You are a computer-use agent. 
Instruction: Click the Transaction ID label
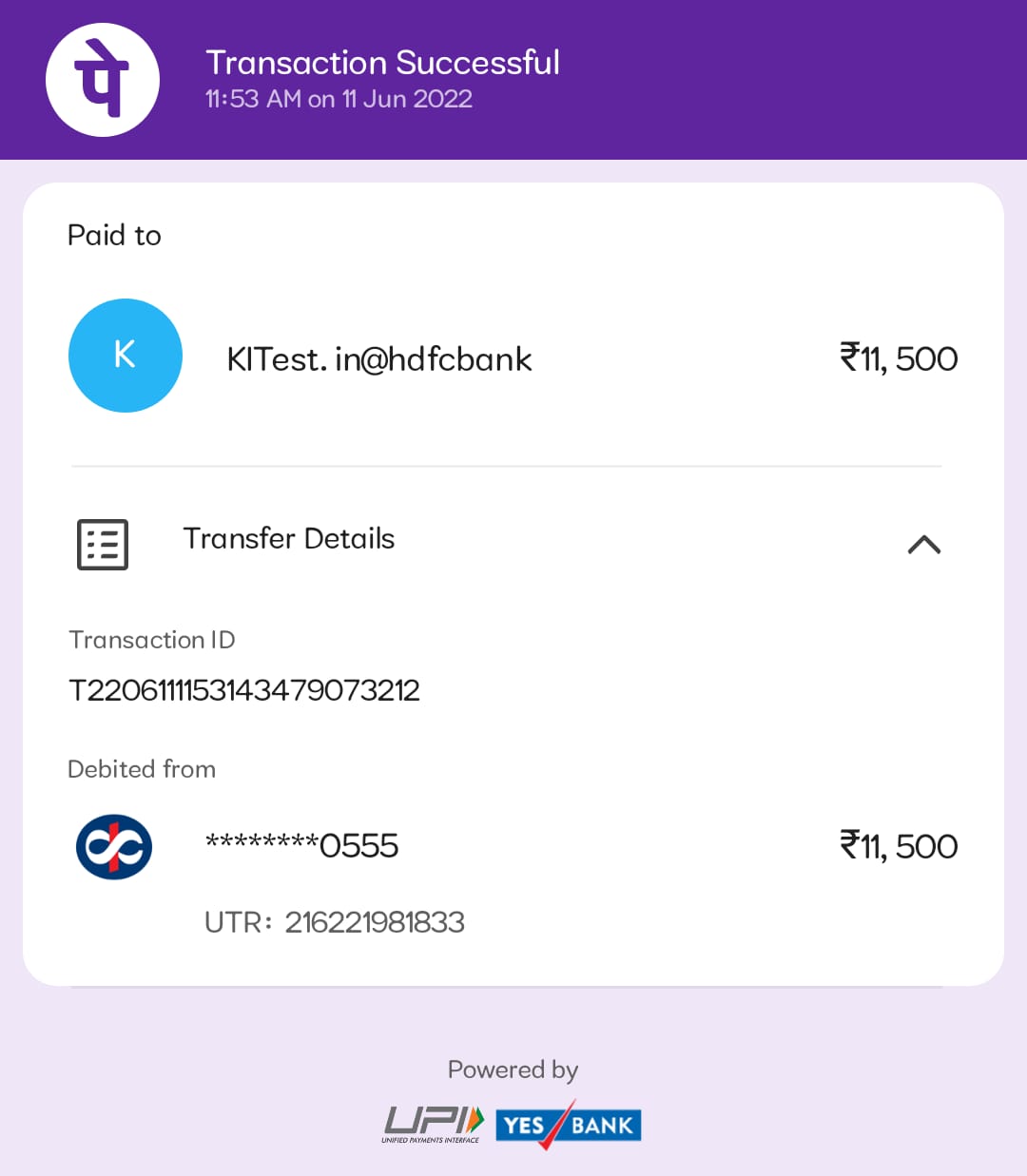coord(152,640)
